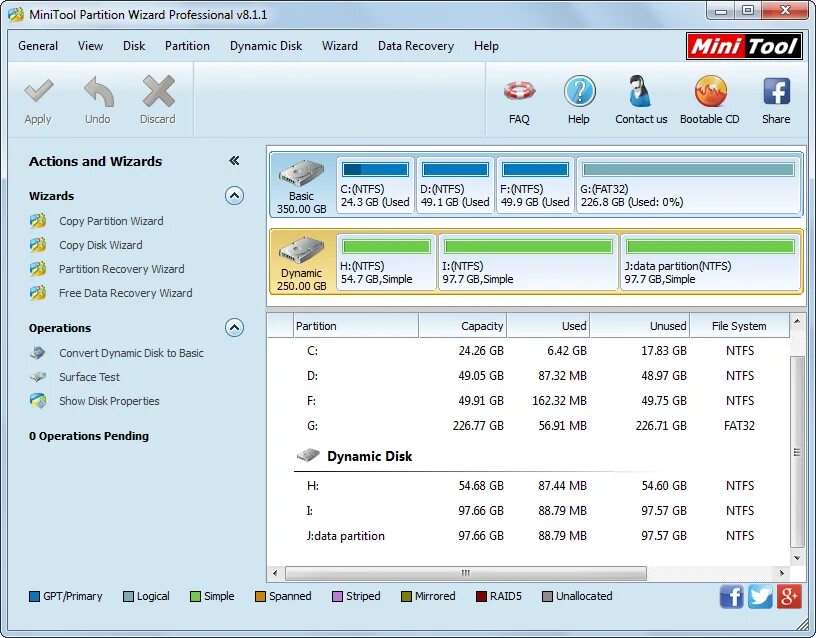This screenshot has width=816, height=638.
Task: Click horizontal scrollbar right arrow
Action: point(782,573)
